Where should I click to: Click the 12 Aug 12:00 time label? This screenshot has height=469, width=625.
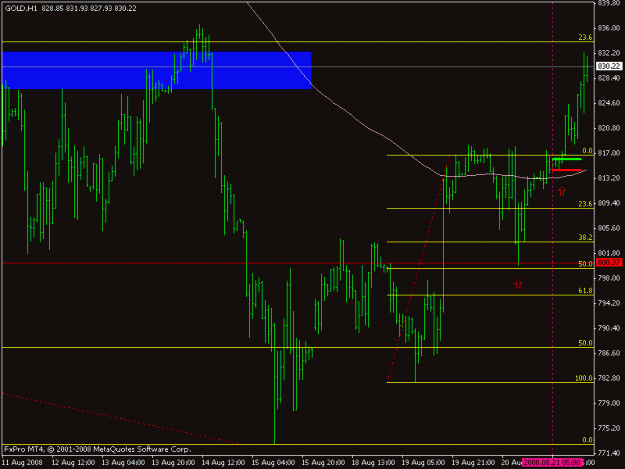click(x=73, y=463)
